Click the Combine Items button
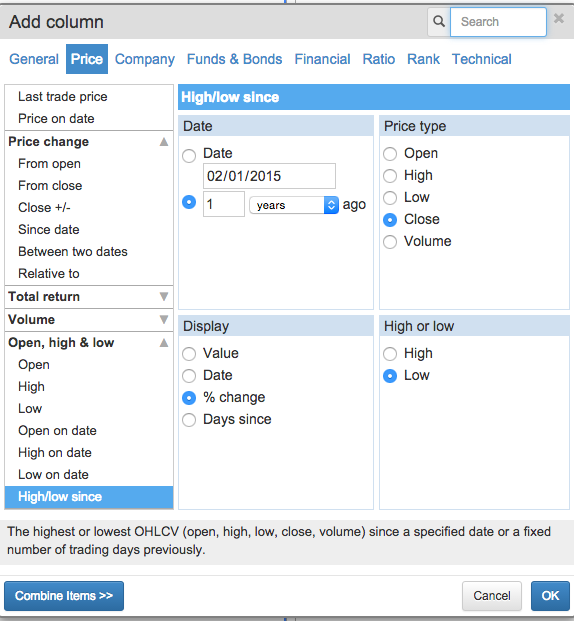Image resolution: width=574 pixels, height=621 pixels. pyautogui.click(x=64, y=596)
